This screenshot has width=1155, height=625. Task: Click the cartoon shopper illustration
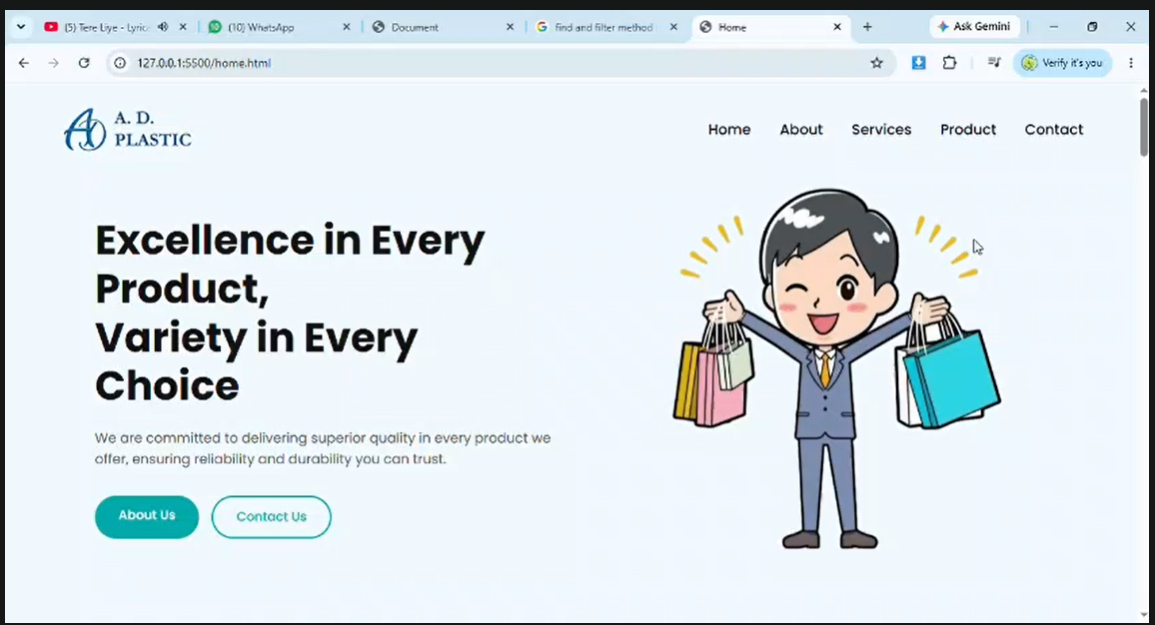click(x=837, y=369)
